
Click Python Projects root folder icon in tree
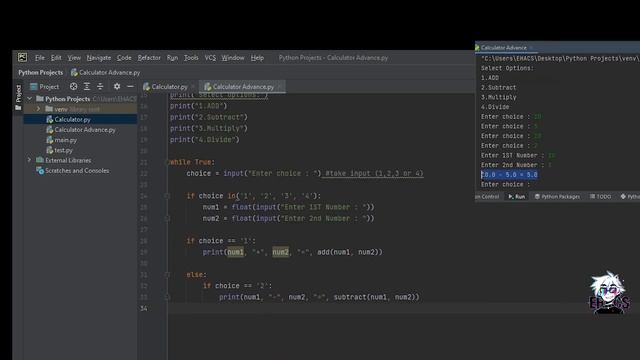coord(40,99)
